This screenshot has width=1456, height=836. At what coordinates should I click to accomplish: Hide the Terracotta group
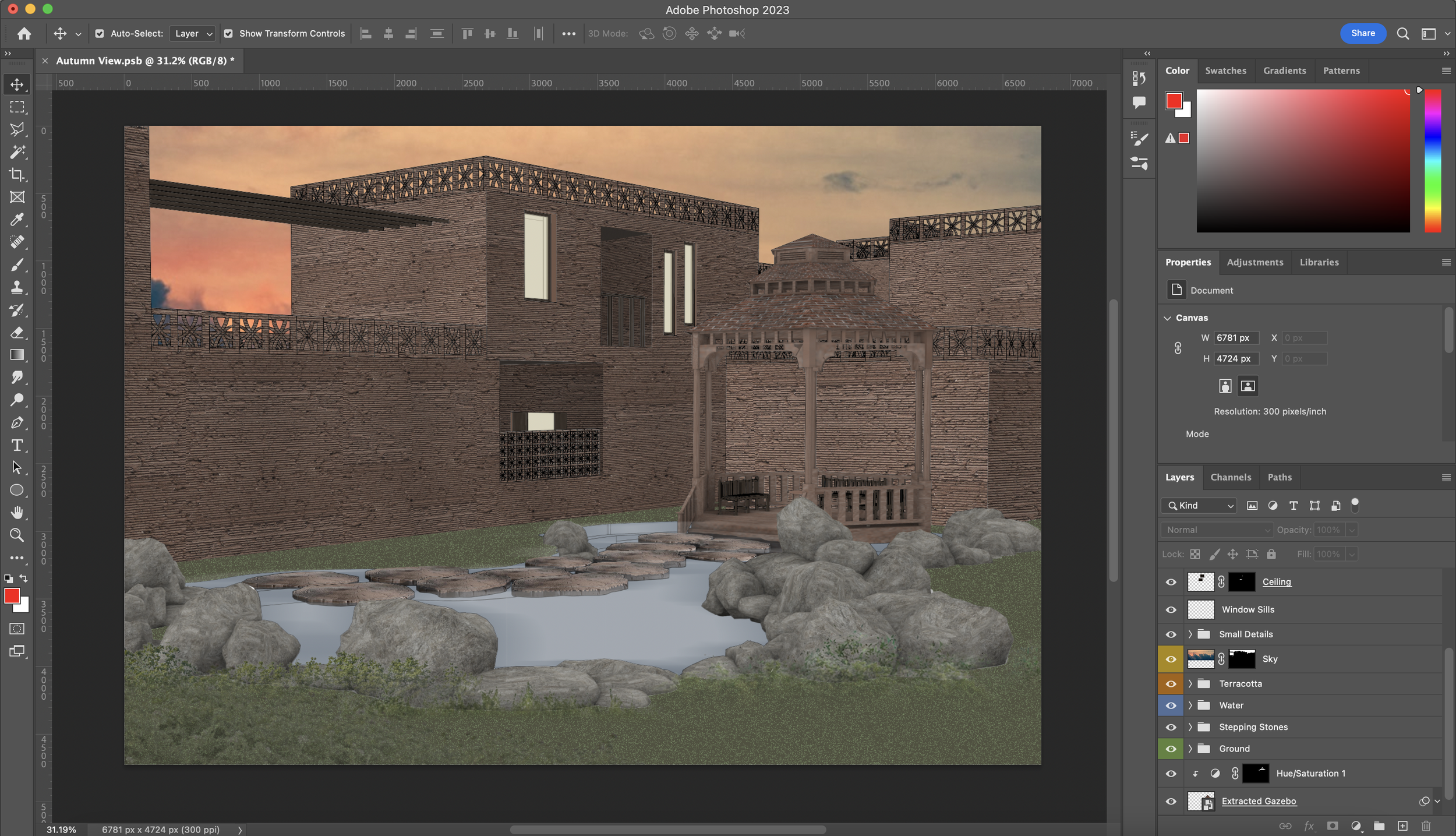[1171, 683]
